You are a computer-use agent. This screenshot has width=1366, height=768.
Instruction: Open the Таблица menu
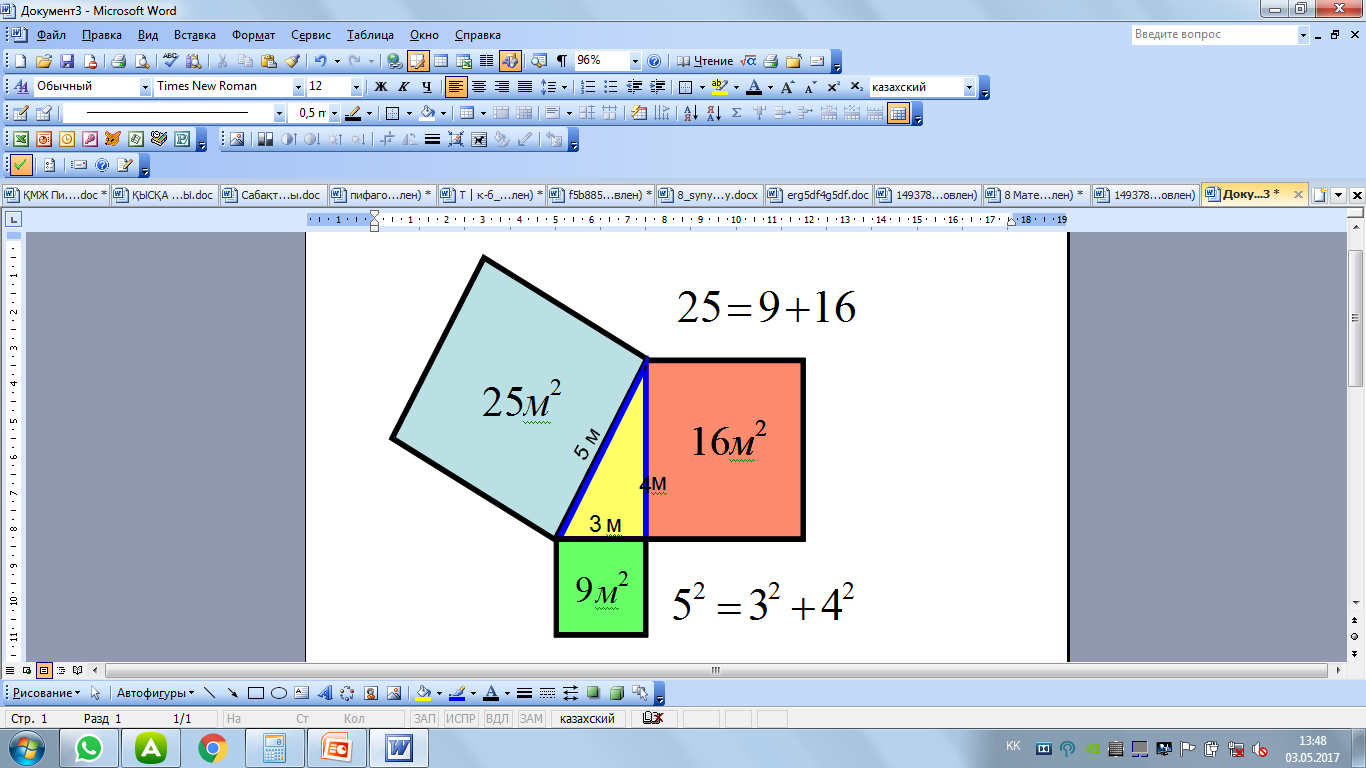pos(370,35)
